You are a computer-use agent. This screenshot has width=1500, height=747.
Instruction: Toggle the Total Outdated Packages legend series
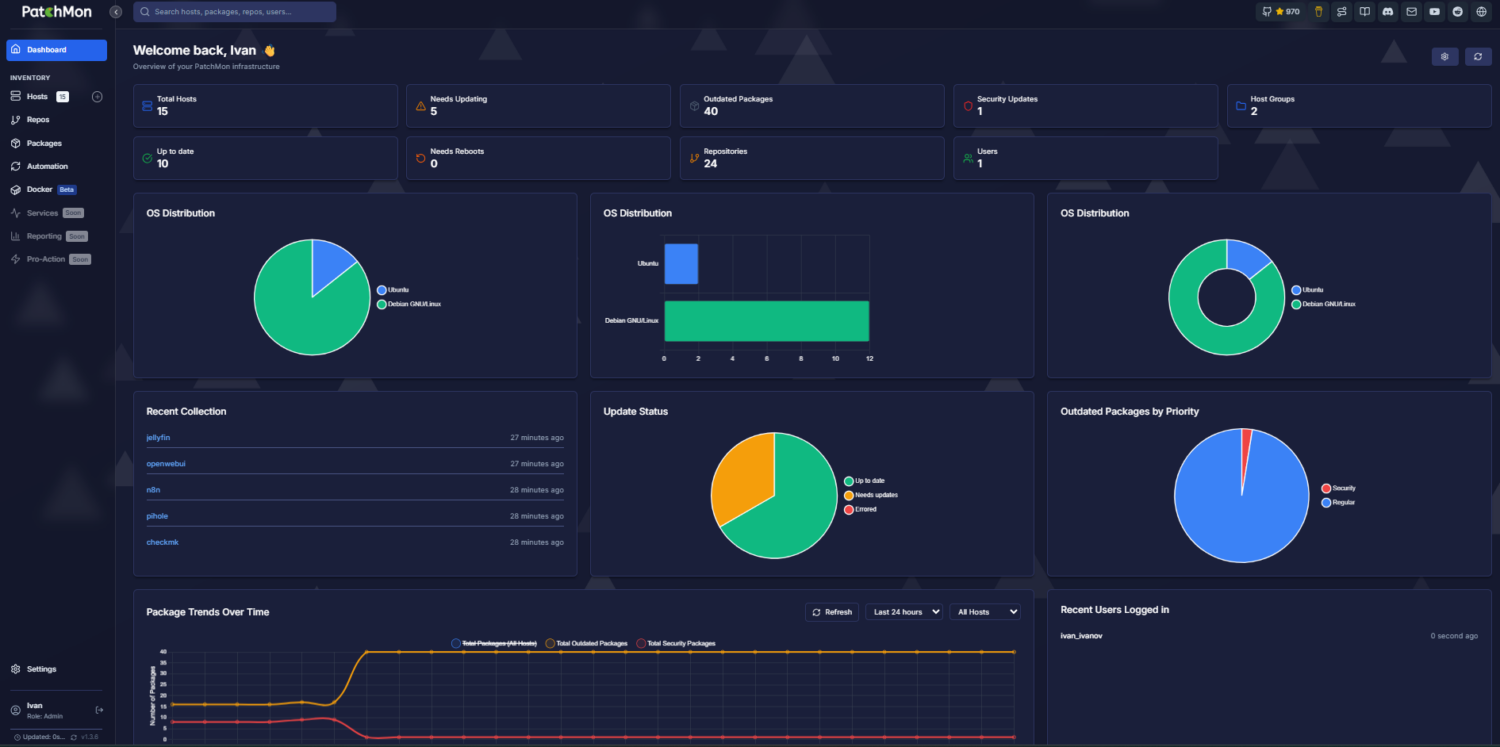586,643
